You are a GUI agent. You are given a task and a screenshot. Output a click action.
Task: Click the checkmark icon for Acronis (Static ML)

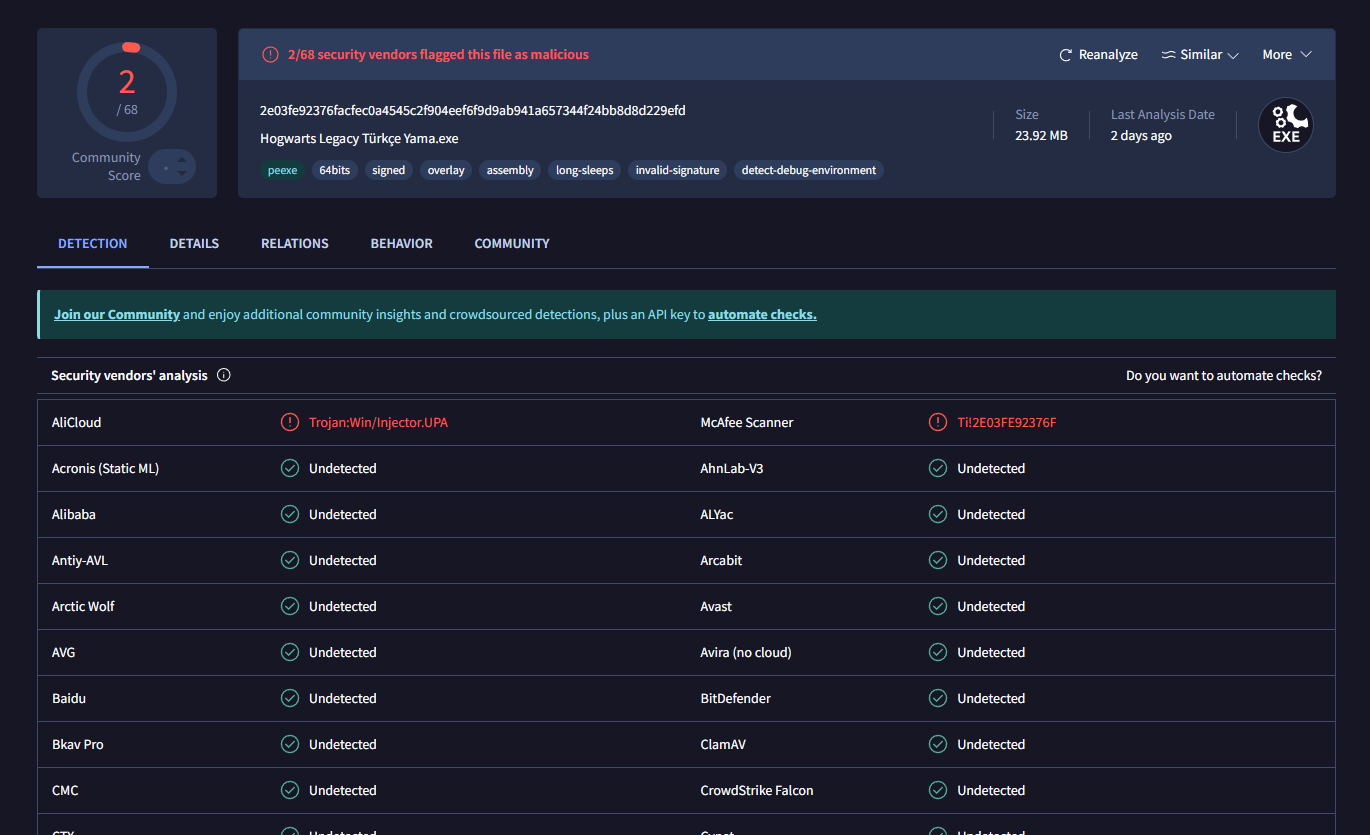[x=290, y=468]
